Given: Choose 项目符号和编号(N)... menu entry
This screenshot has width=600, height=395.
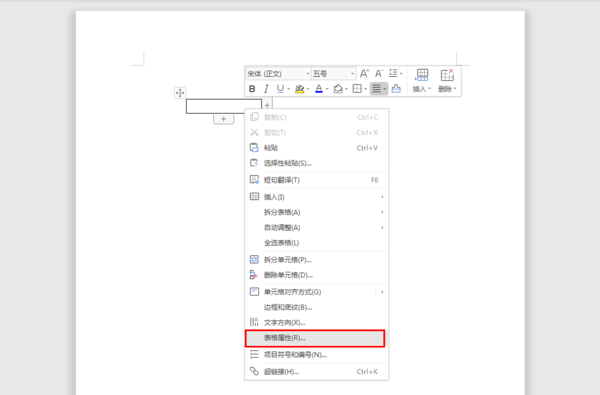Looking at the screenshot, I should (x=316, y=354).
